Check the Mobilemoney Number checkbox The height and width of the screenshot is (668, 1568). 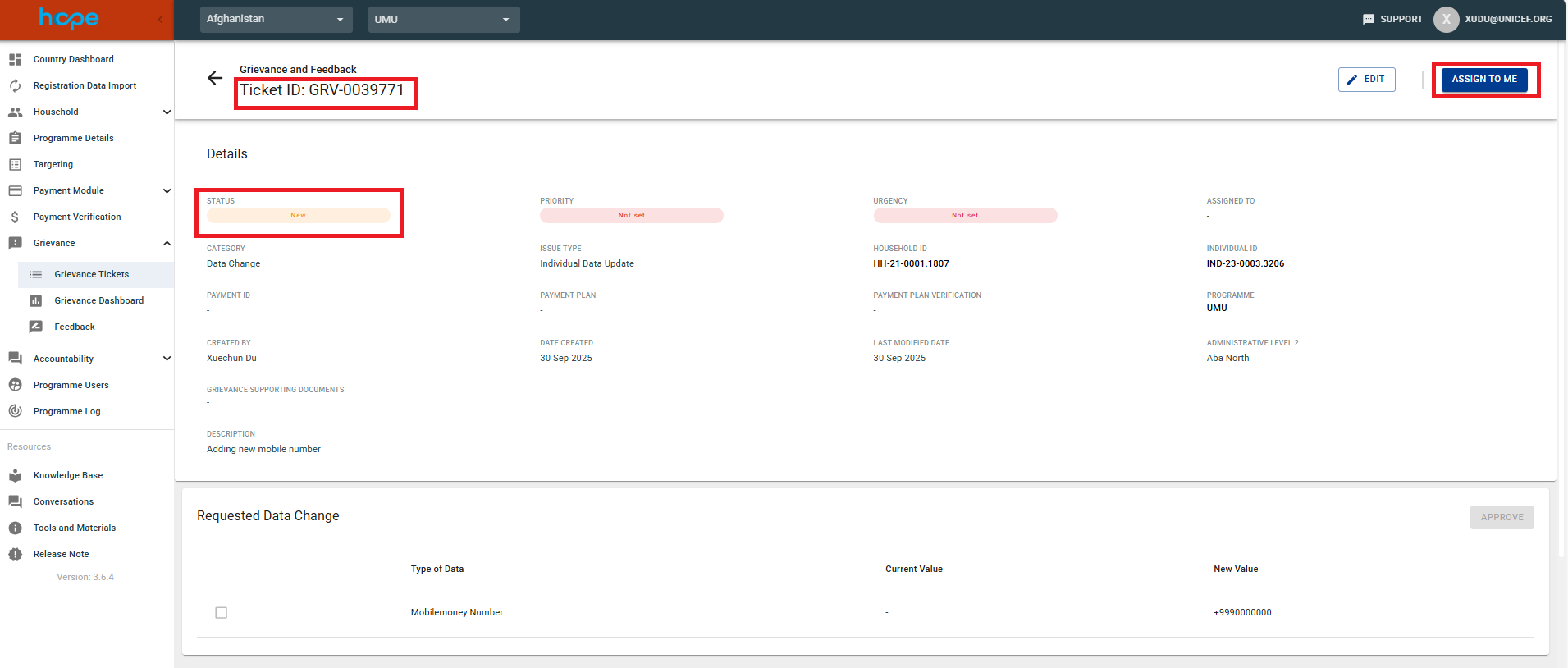click(221, 613)
